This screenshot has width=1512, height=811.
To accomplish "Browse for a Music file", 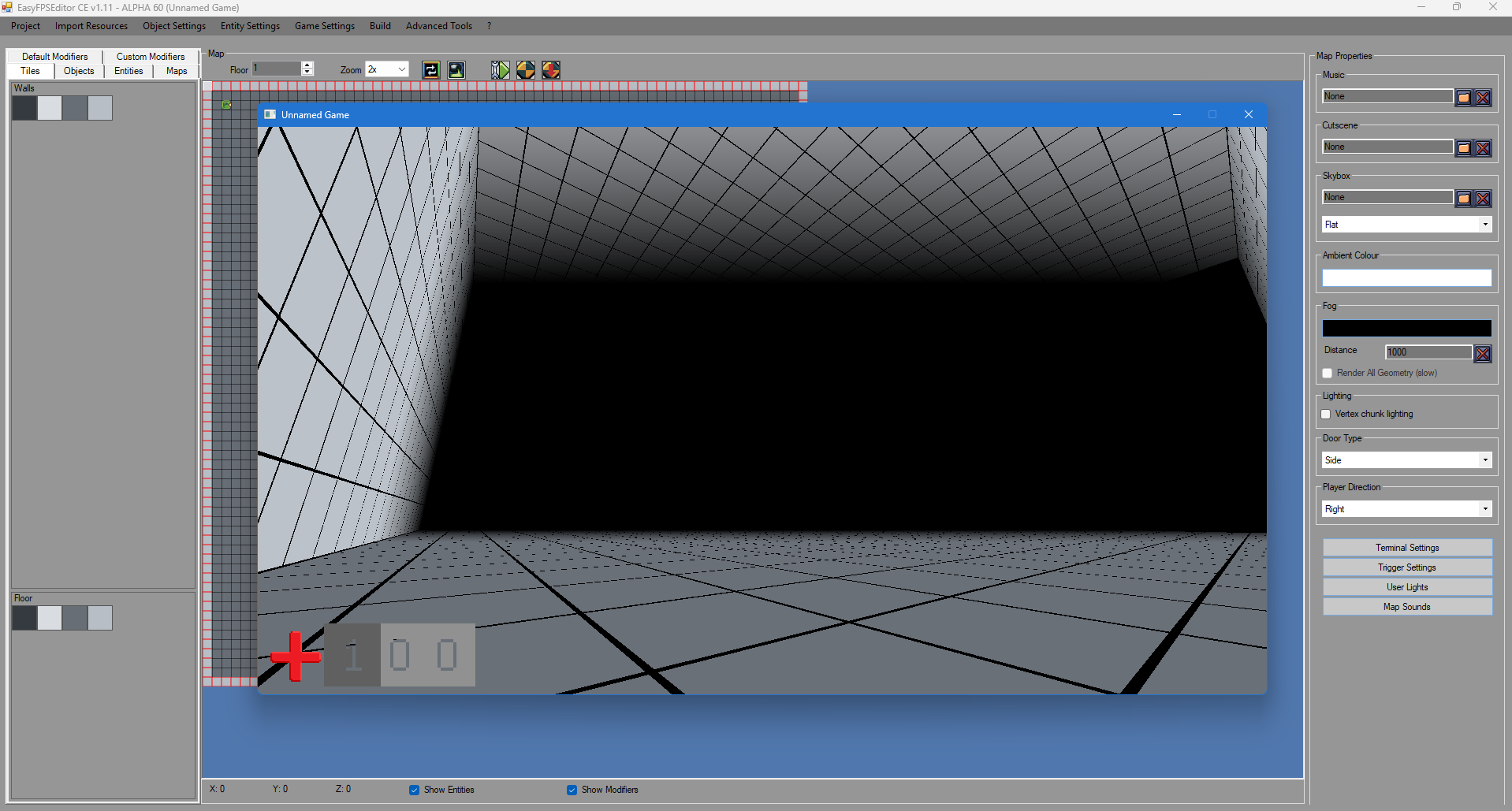I will 1464,98.
